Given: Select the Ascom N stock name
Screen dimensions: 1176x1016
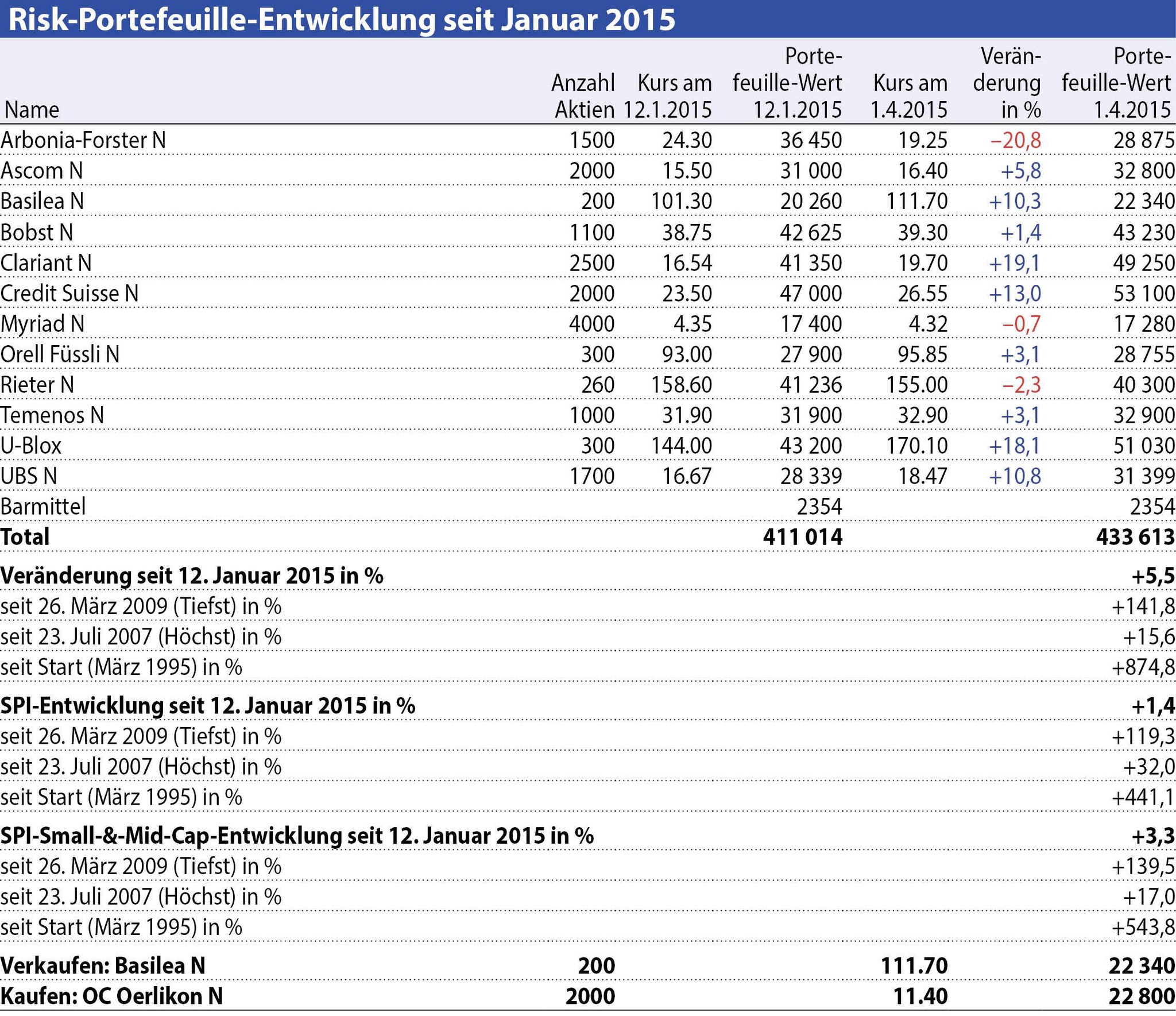Looking at the screenshot, I should pos(42,171).
